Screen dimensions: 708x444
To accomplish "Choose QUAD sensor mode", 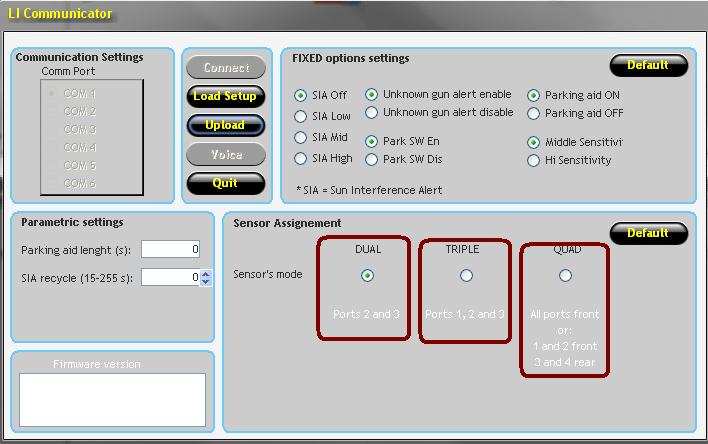I will click(566, 276).
